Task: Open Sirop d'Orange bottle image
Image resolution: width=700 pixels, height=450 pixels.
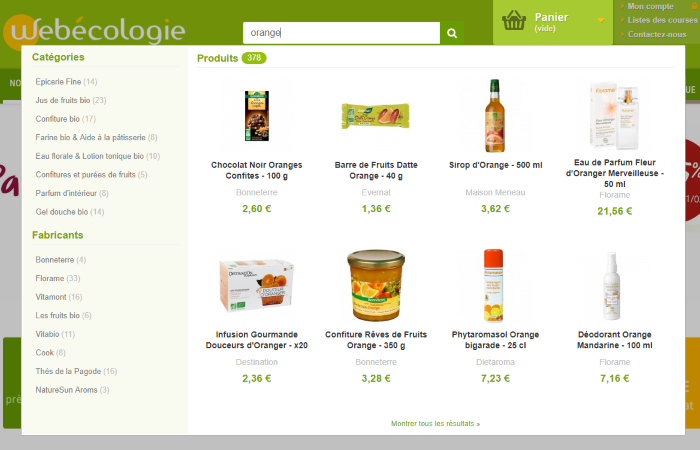Action: pos(495,116)
